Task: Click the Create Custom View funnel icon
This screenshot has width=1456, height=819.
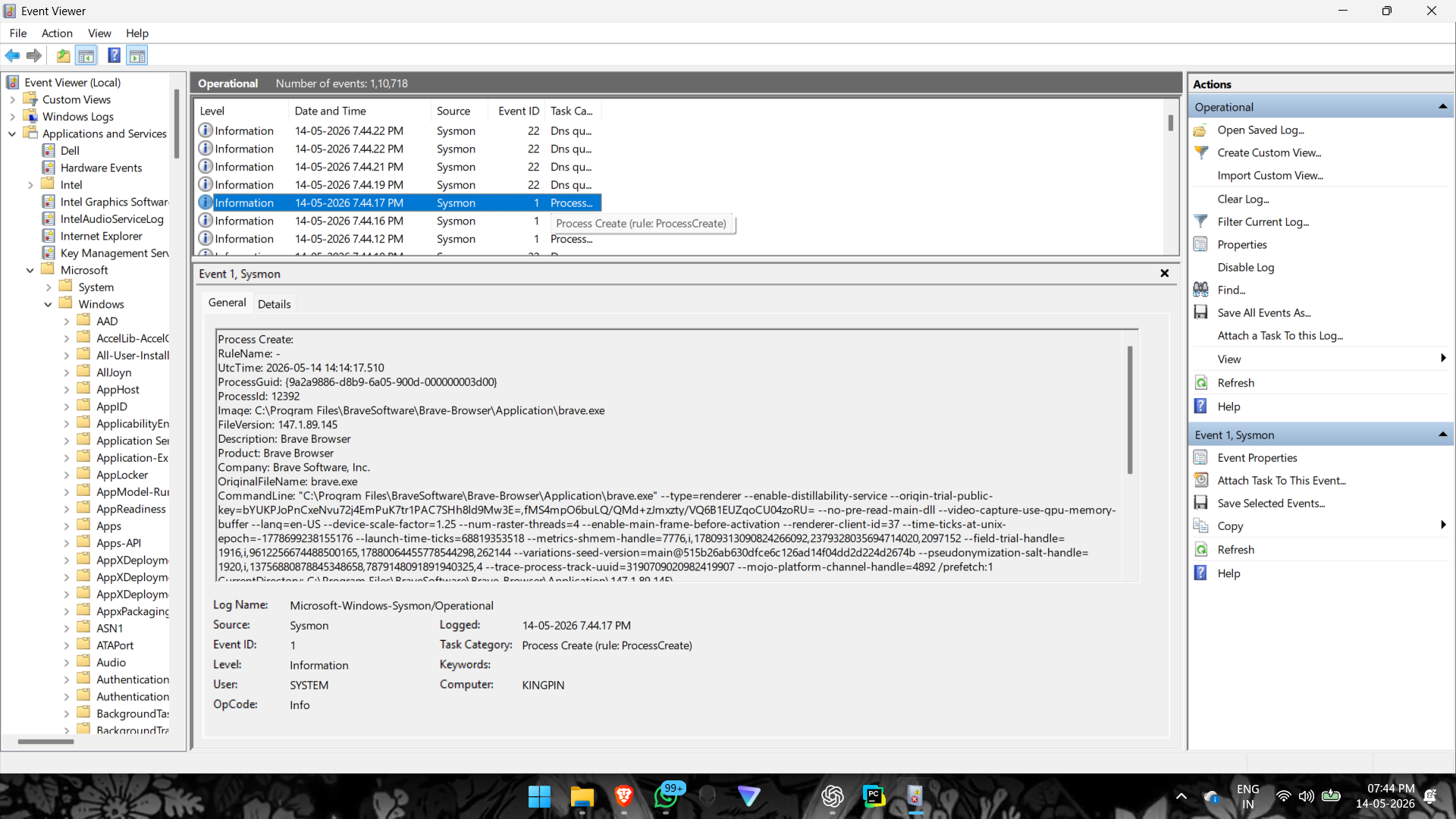Action: pyautogui.click(x=1200, y=152)
